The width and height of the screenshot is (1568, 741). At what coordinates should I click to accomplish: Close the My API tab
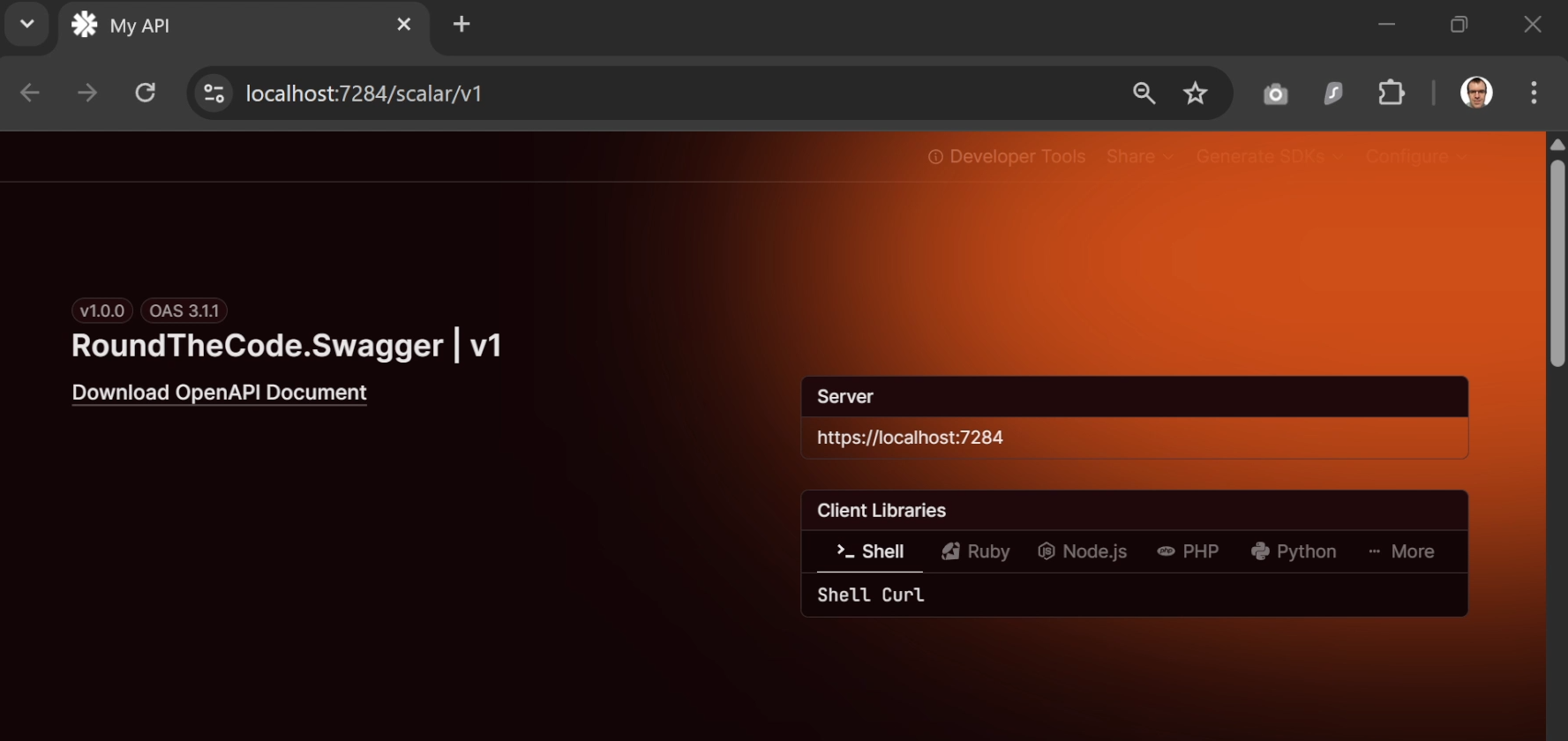coord(404,25)
